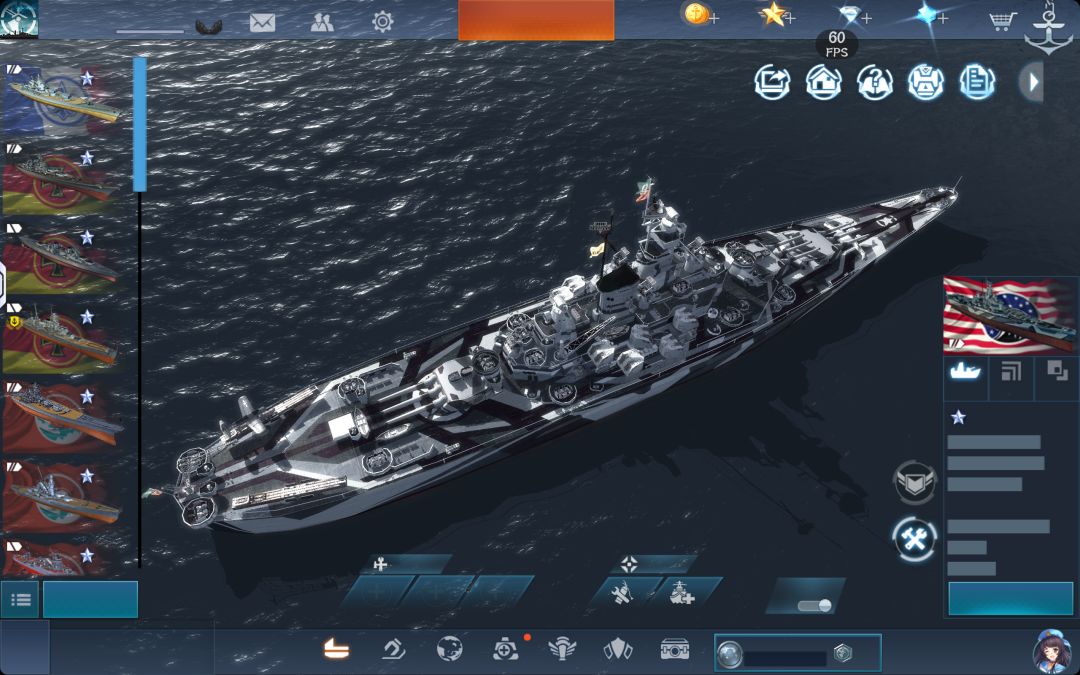Open the list view menu button

[20, 600]
